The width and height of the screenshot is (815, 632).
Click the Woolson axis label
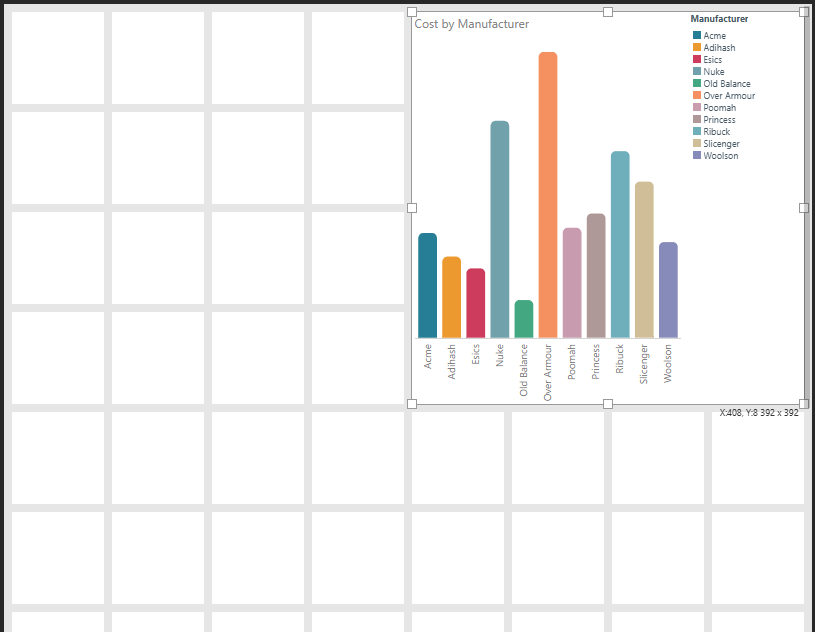[668, 363]
